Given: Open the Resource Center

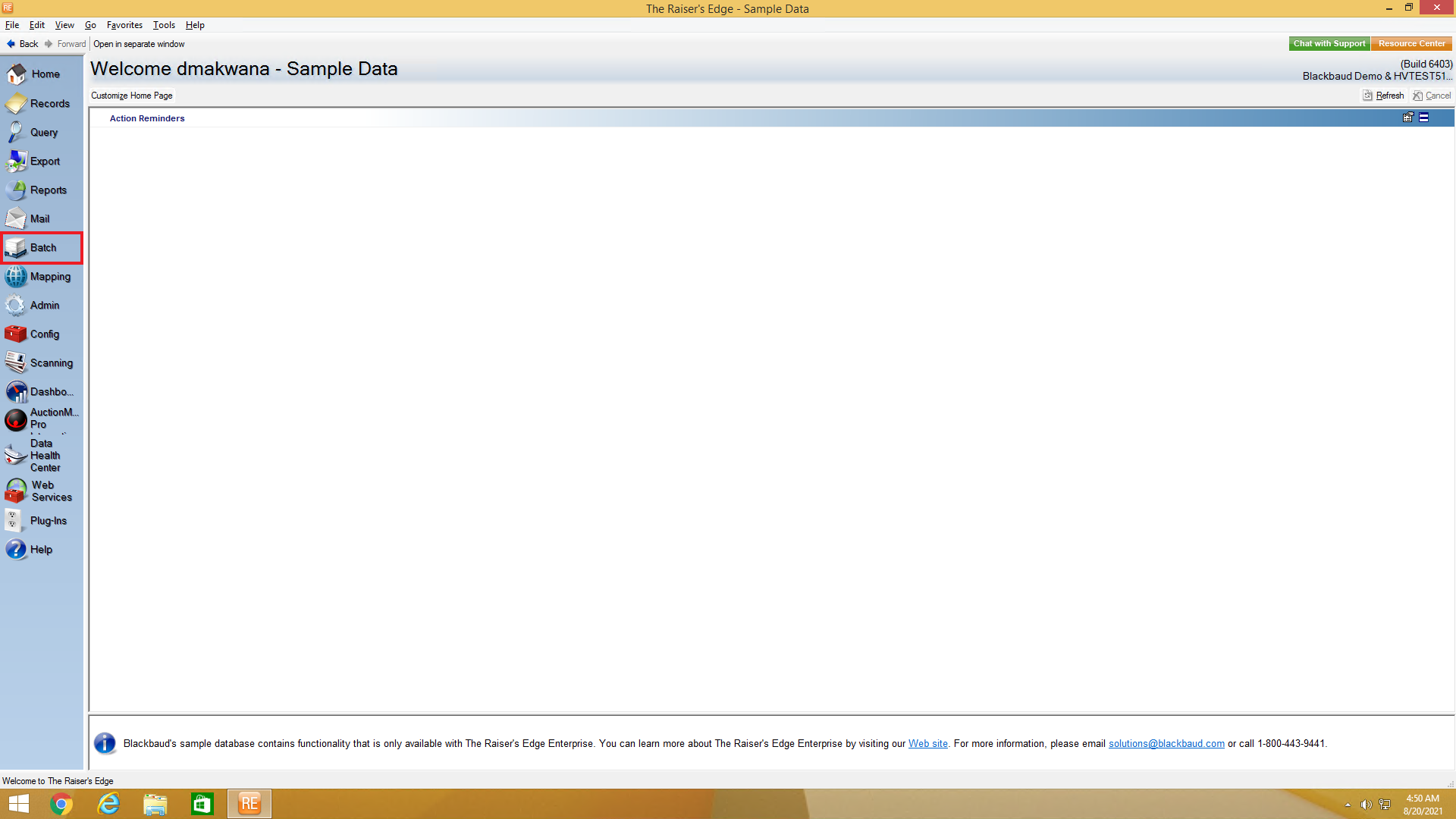Looking at the screenshot, I should coord(1411,44).
